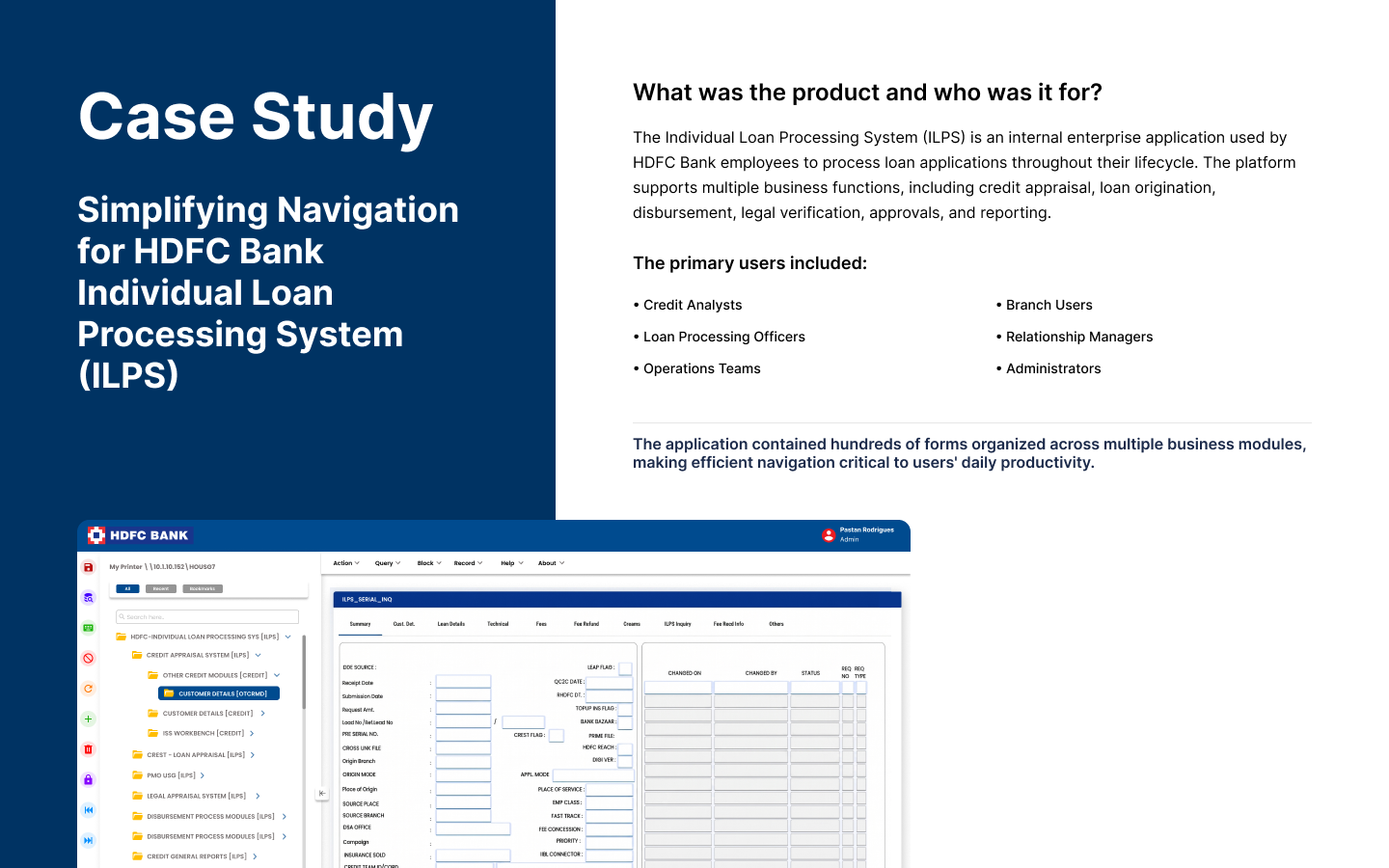Click the HDFC Bank logo
Viewport: 1389px width, 868px height.
[139, 535]
